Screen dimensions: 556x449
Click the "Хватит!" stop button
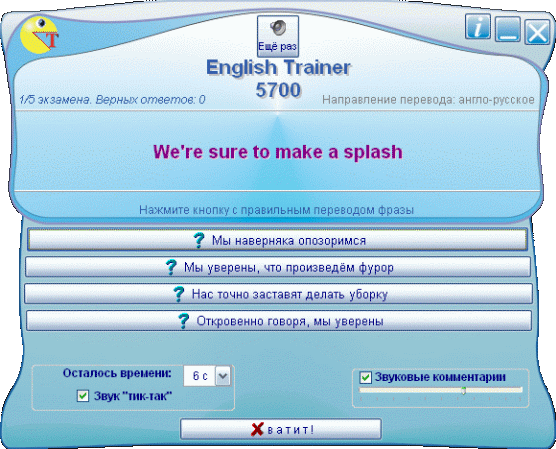pyautogui.click(x=280, y=429)
